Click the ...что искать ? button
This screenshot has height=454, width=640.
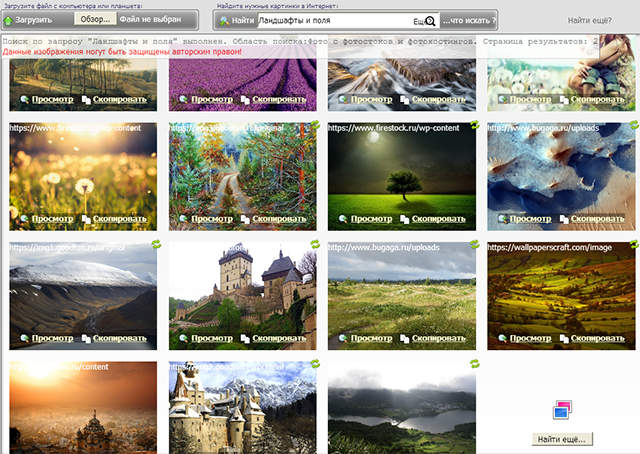469,20
